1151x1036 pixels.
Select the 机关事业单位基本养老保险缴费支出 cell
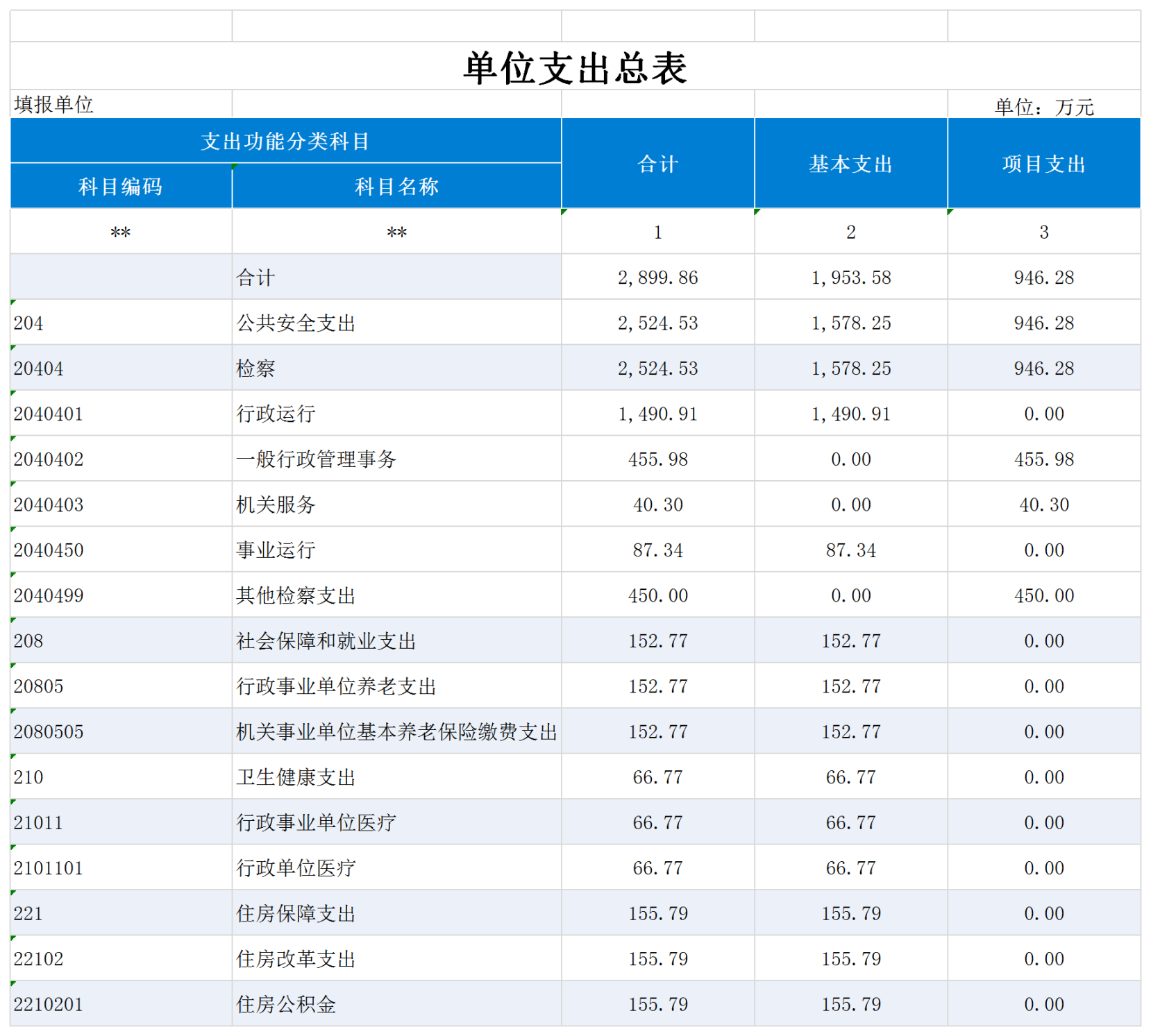click(396, 732)
